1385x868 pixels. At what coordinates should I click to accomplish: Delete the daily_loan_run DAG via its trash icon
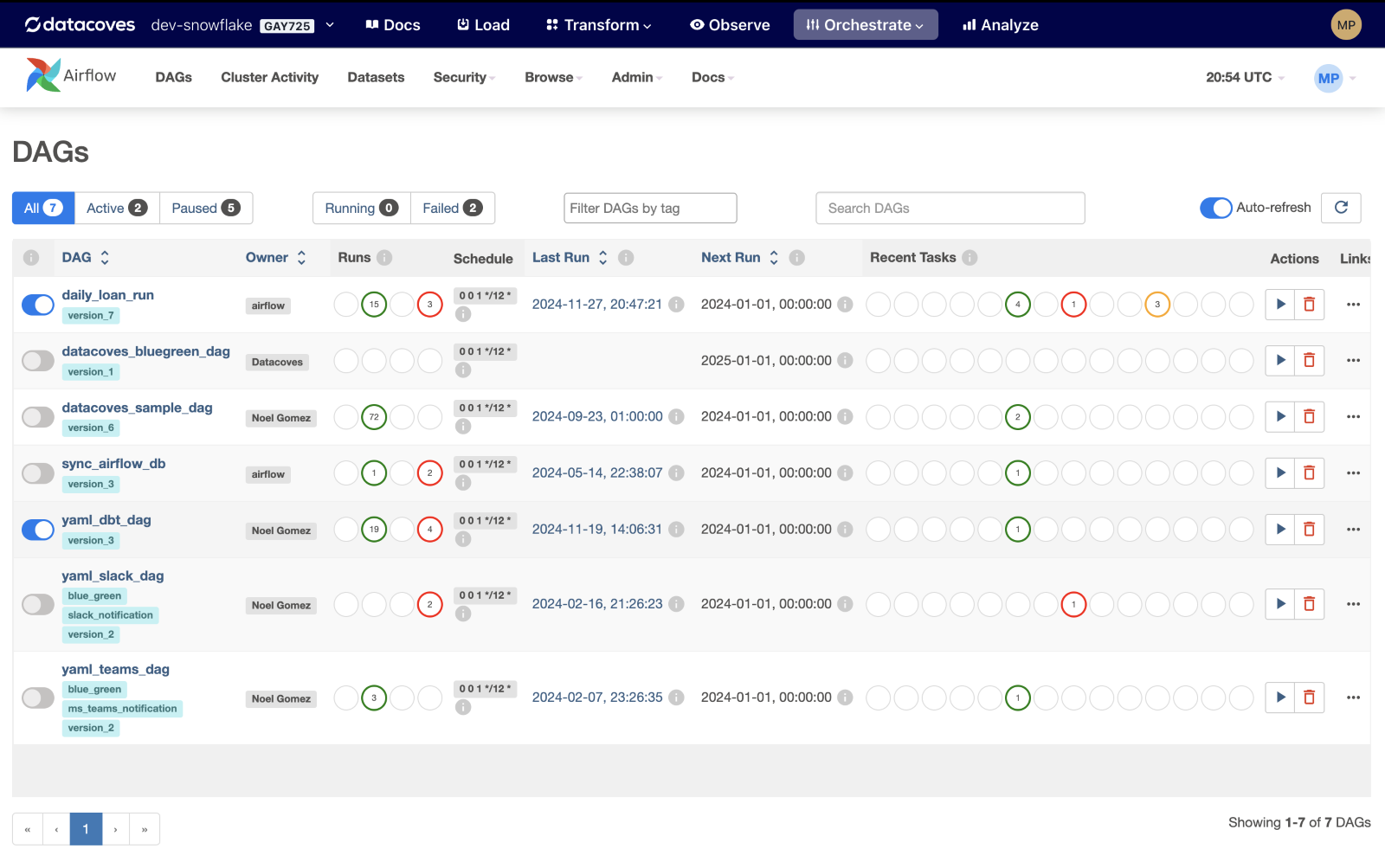(x=1310, y=305)
